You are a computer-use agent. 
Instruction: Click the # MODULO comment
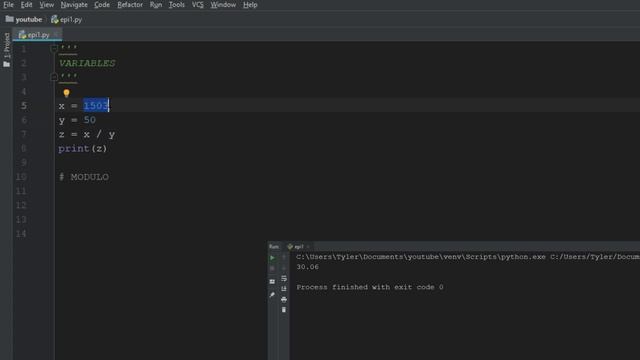84,177
